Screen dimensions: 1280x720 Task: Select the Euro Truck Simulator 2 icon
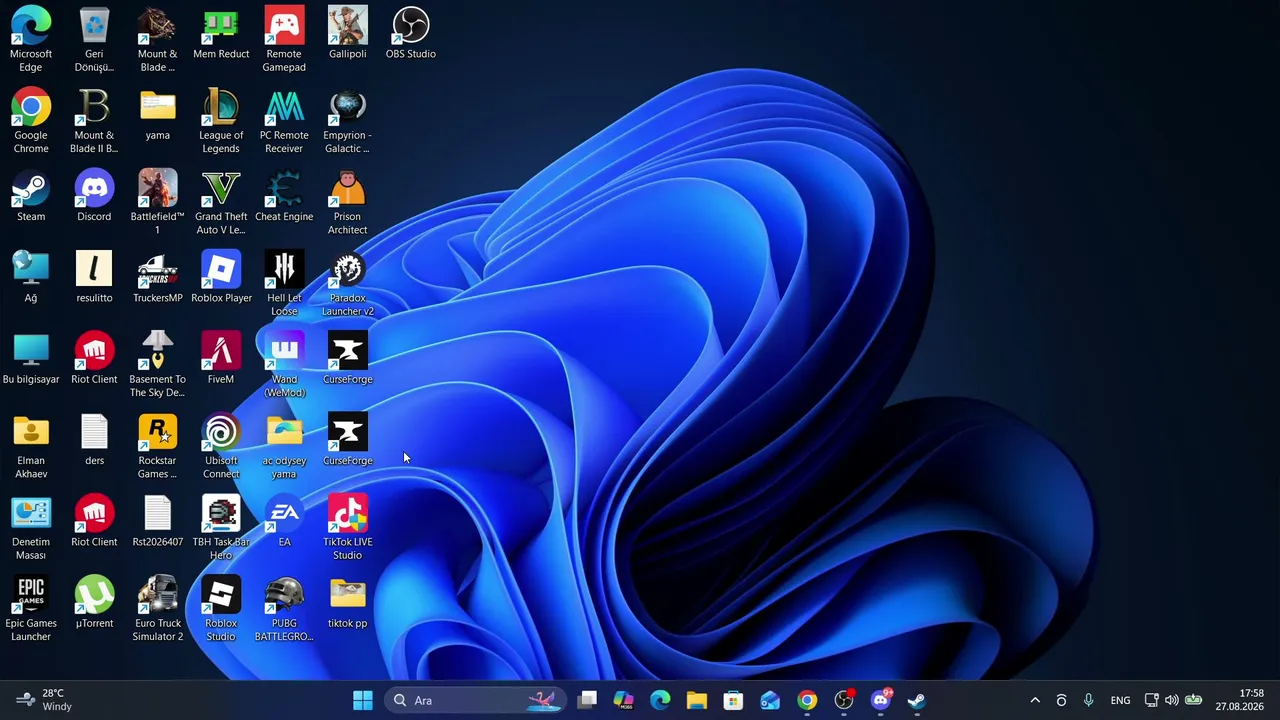pos(157,609)
